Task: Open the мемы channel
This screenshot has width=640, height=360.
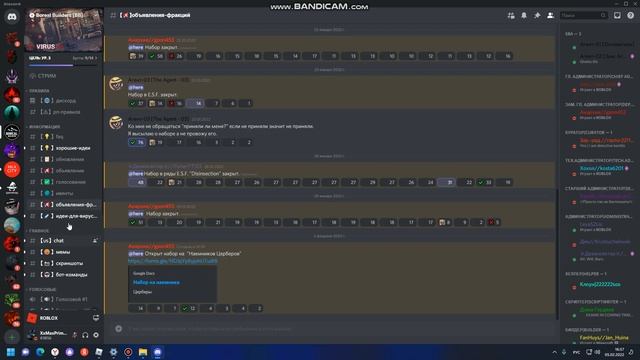Action: coord(63,252)
